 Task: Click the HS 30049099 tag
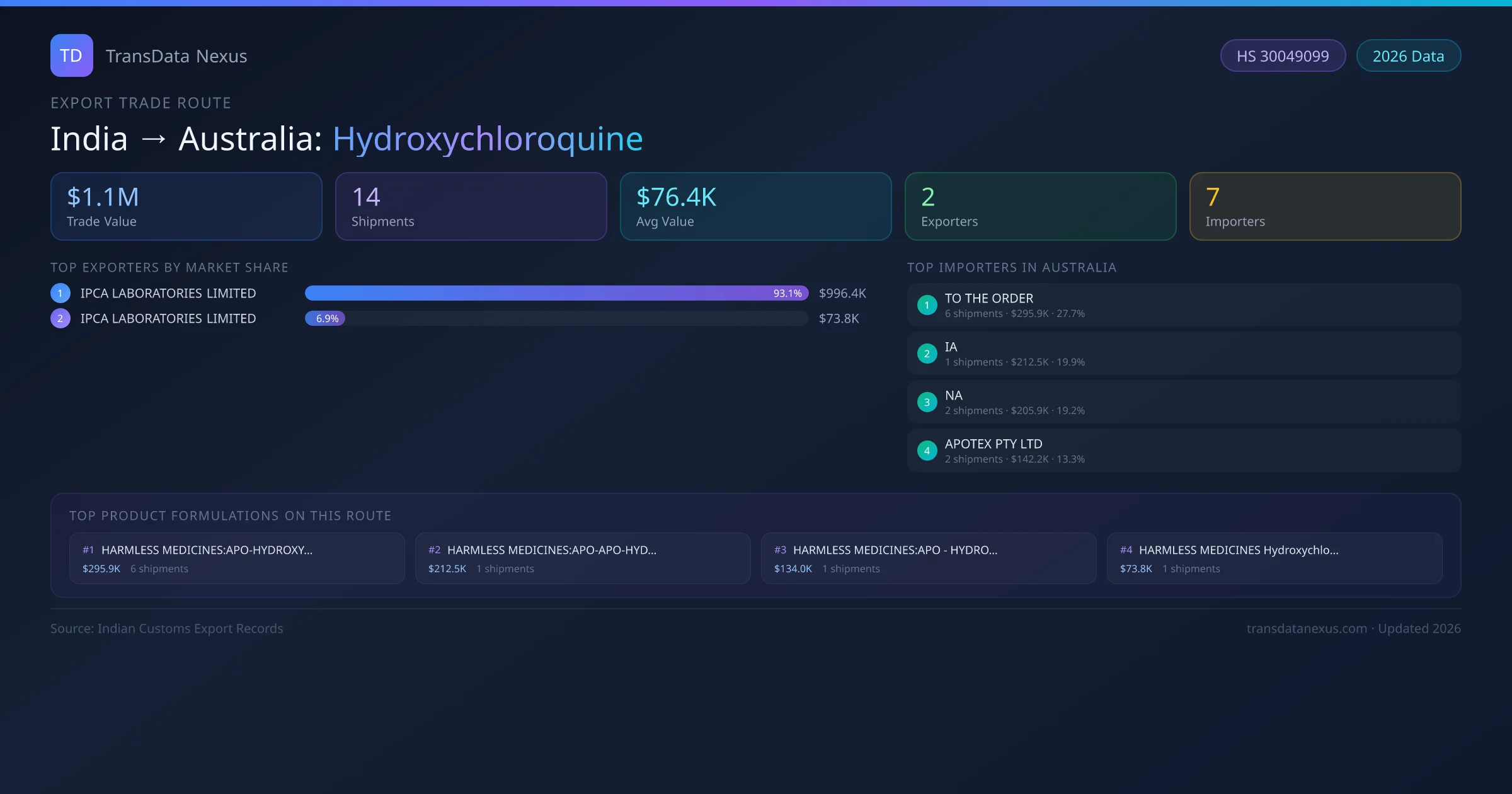1283,56
